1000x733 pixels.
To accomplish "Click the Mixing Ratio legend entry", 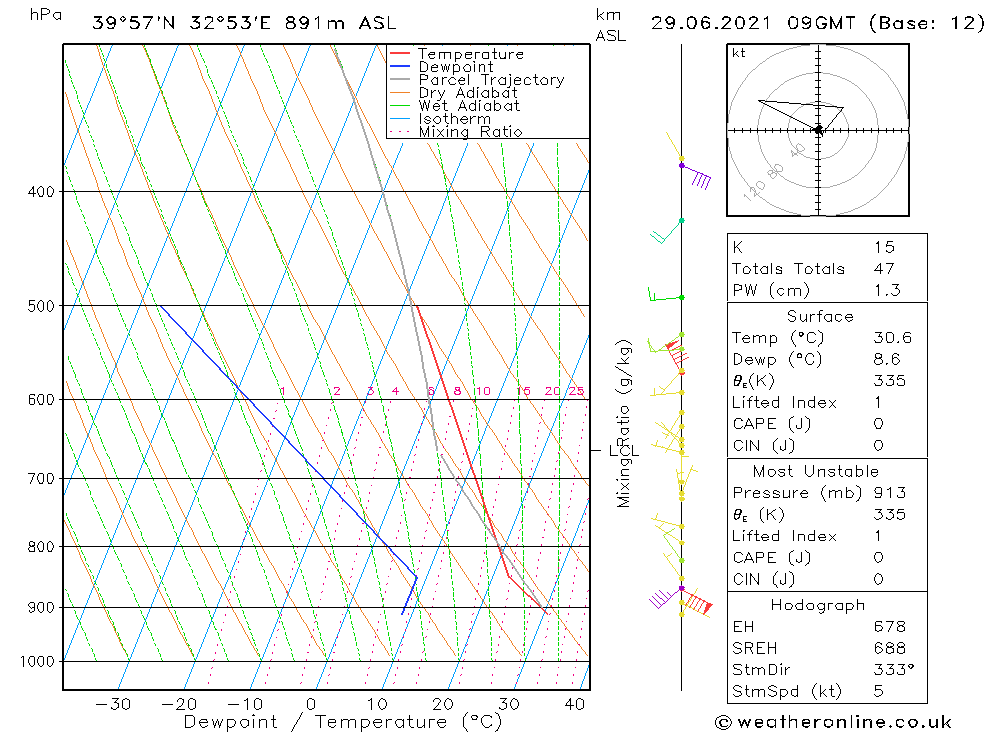I will pyautogui.click(x=470, y=132).
